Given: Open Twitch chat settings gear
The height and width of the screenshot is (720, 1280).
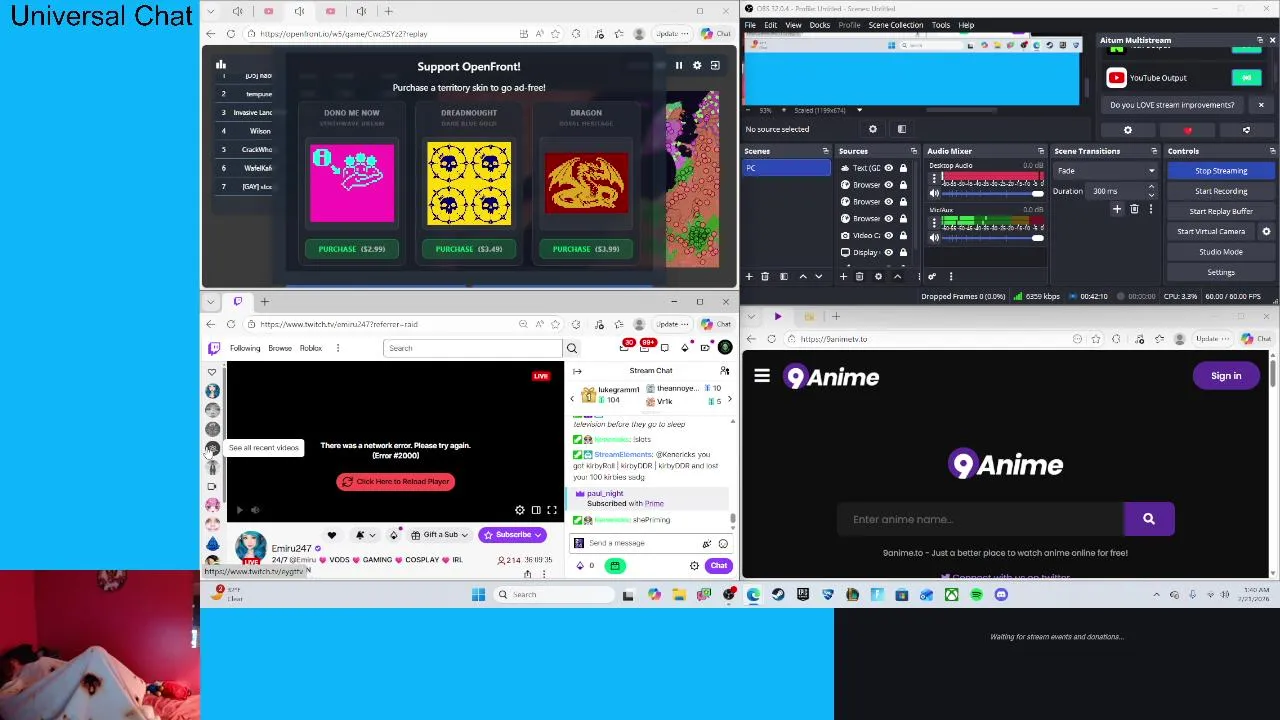Looking at the screenshot, I should point(694,566).
